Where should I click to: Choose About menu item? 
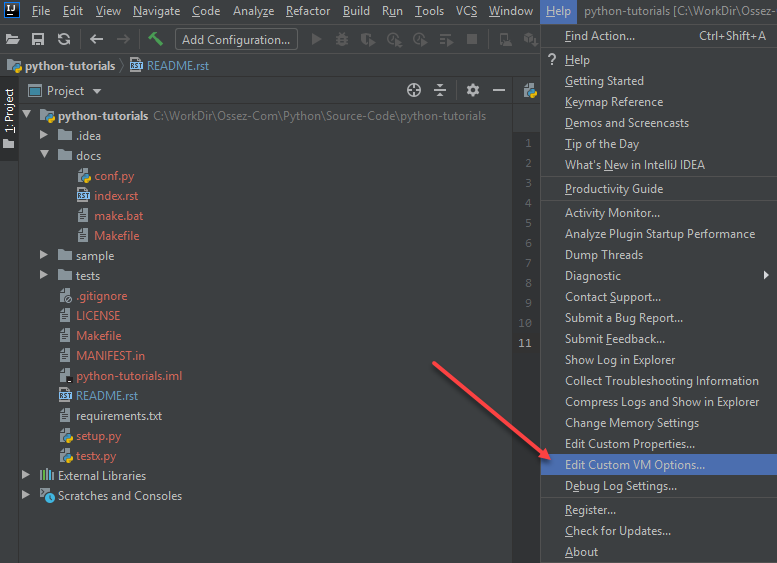(x=659, y=552)
